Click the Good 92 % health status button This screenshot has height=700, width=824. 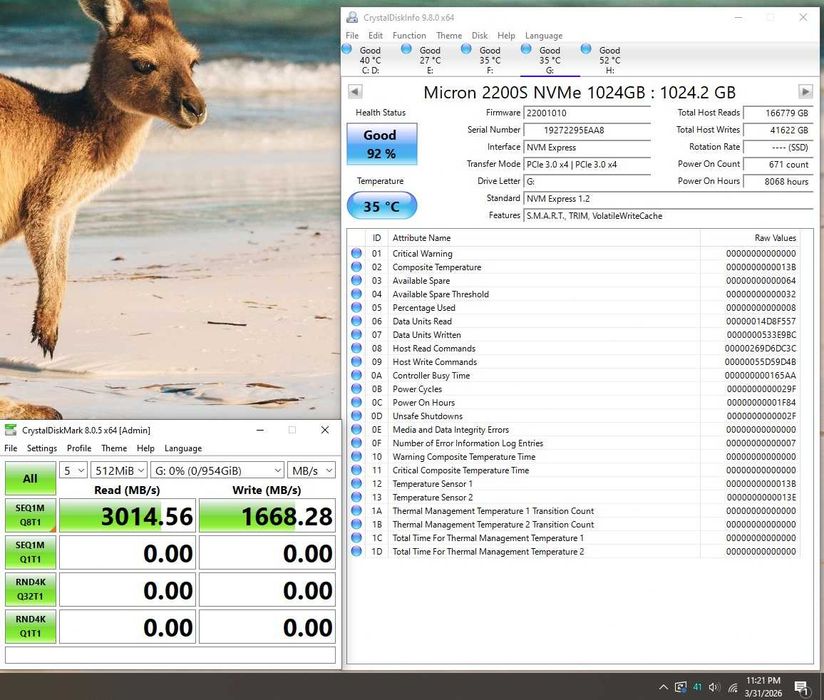click(382, 144)
